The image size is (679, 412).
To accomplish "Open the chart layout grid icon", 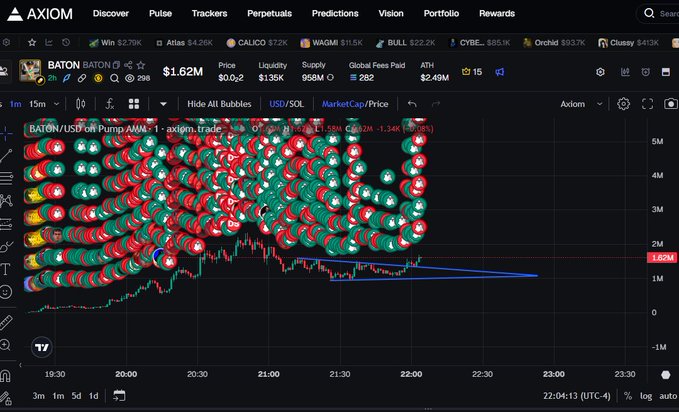I will point(134,104).
